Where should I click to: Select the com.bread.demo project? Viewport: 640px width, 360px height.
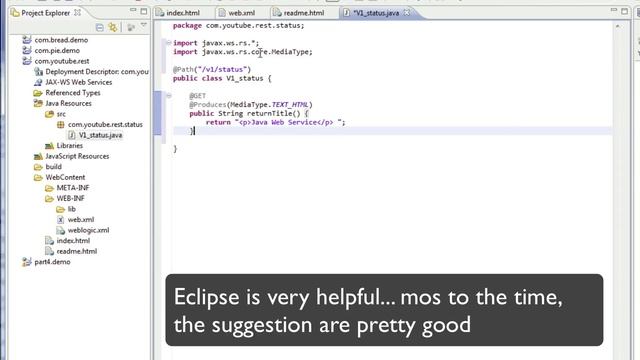[61, 40]
